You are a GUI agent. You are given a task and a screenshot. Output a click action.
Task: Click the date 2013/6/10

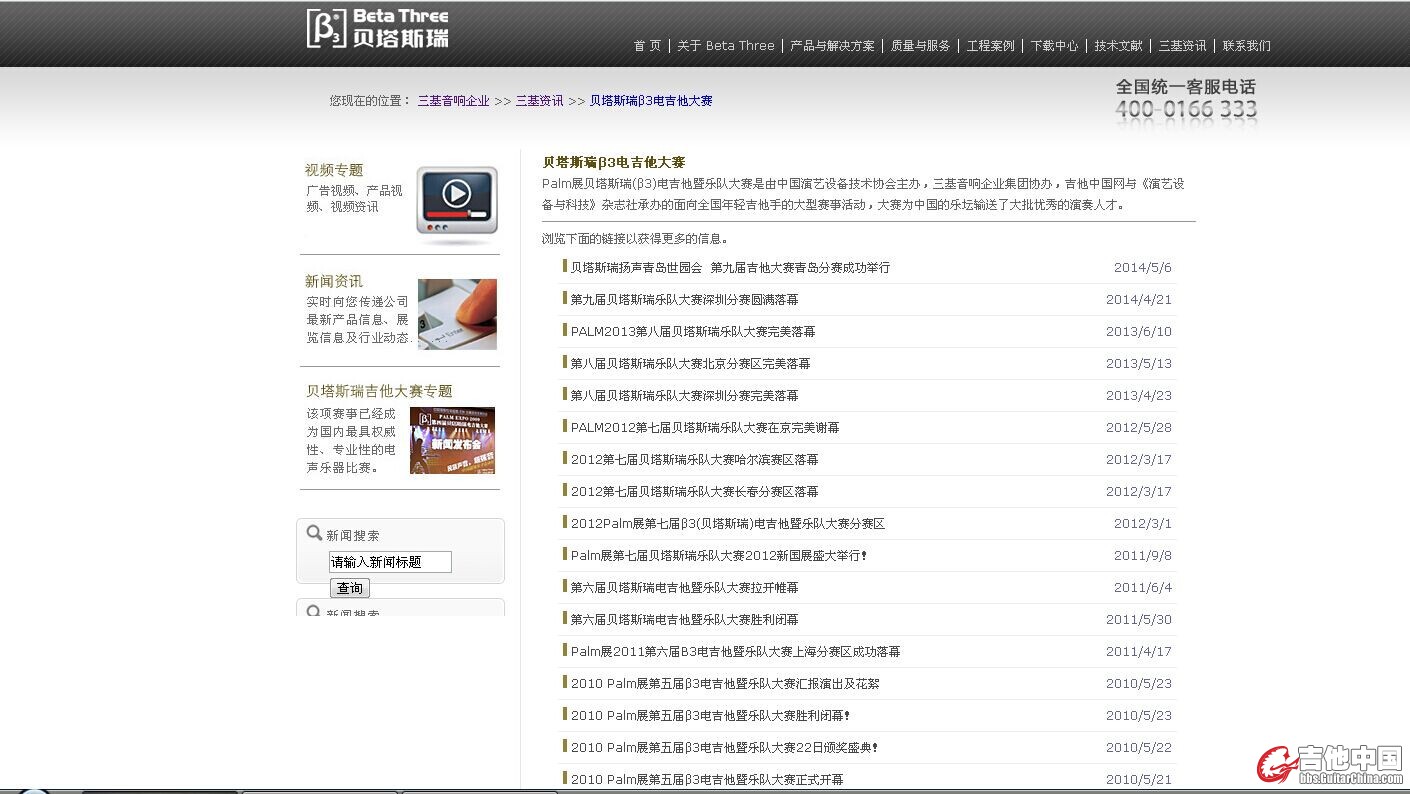coord(1139,332)
